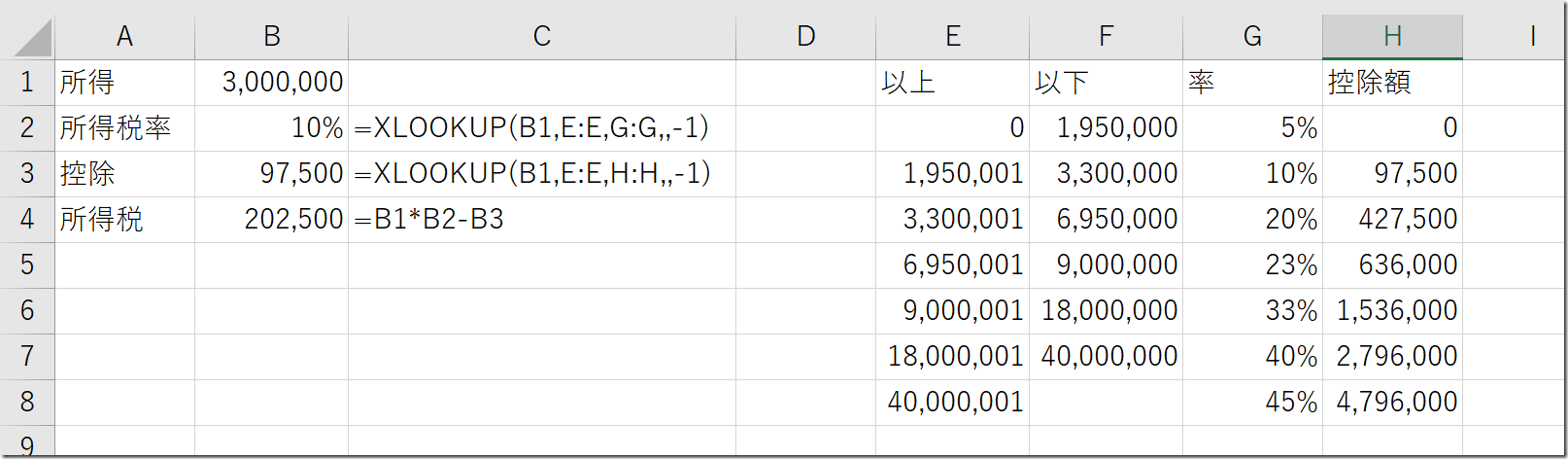Click cell B2 showing 10%
The width and height of the screenshot is (1568, 459).
(x=271, y=128)
